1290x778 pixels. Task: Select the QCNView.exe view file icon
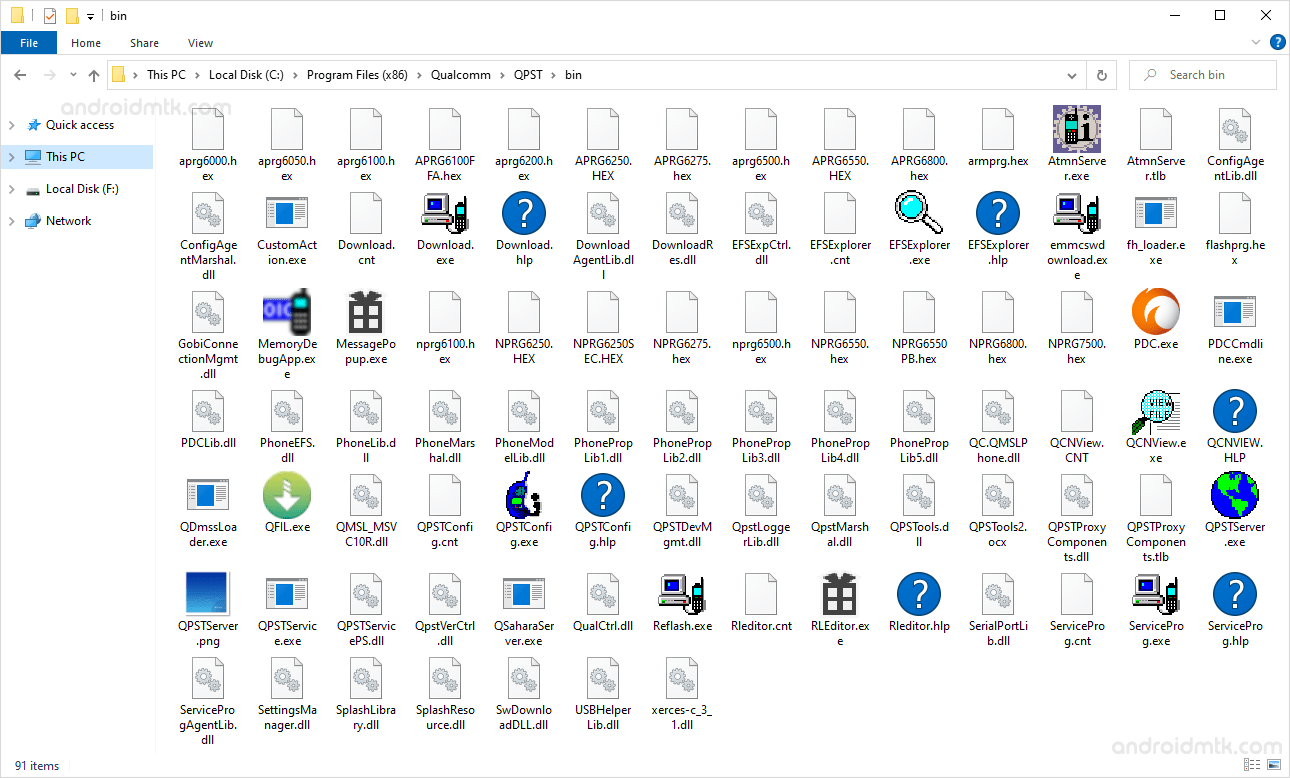(1156, 412)
